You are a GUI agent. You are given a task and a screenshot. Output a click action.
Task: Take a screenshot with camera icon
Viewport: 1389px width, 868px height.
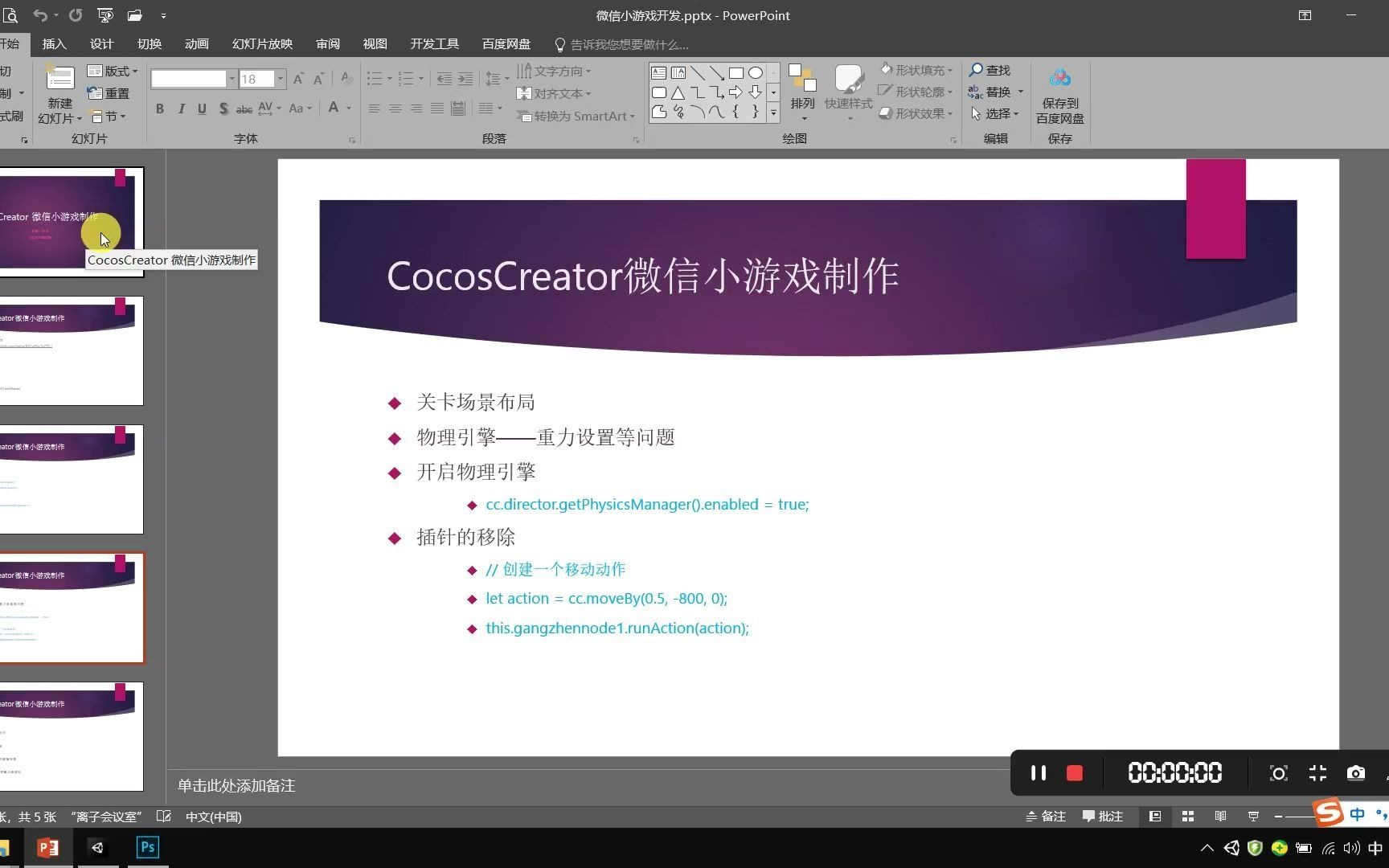1356,773
